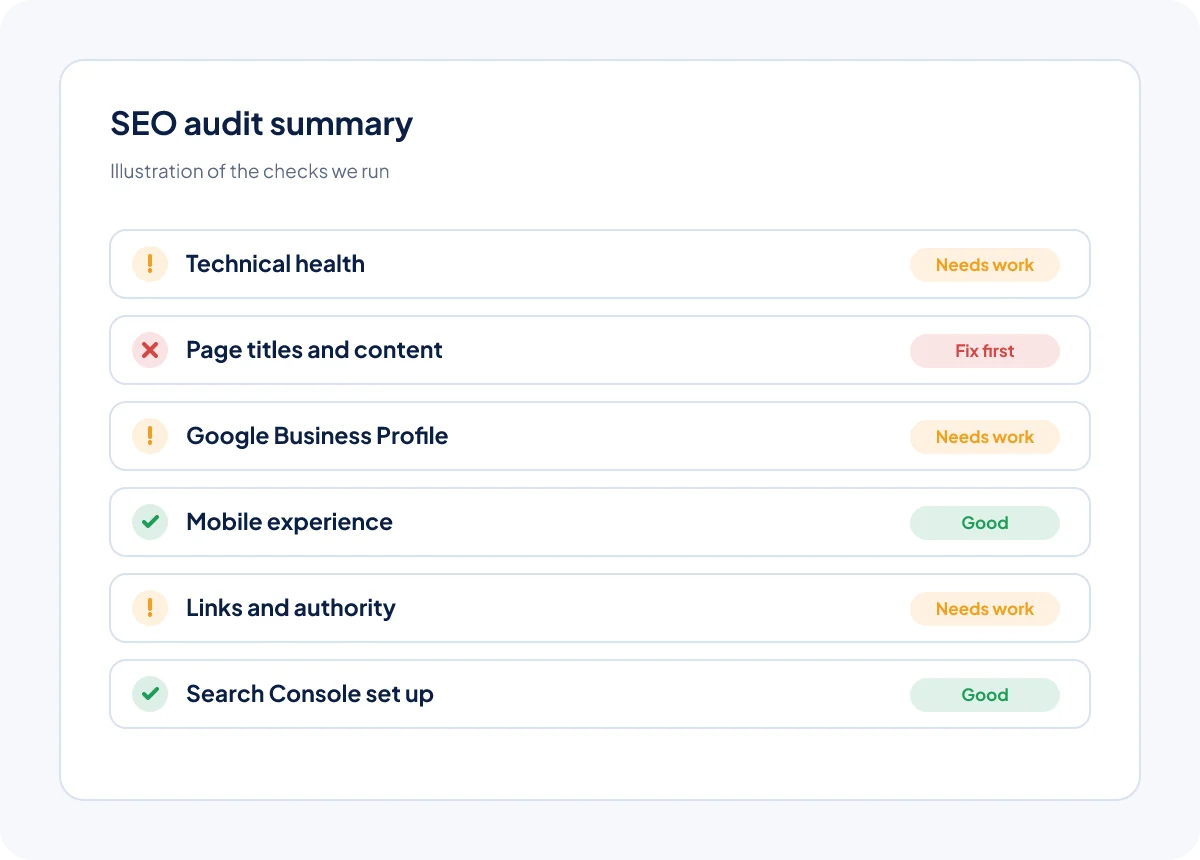
Task: Click the Mobile experience label
Action: coord(289,522)
